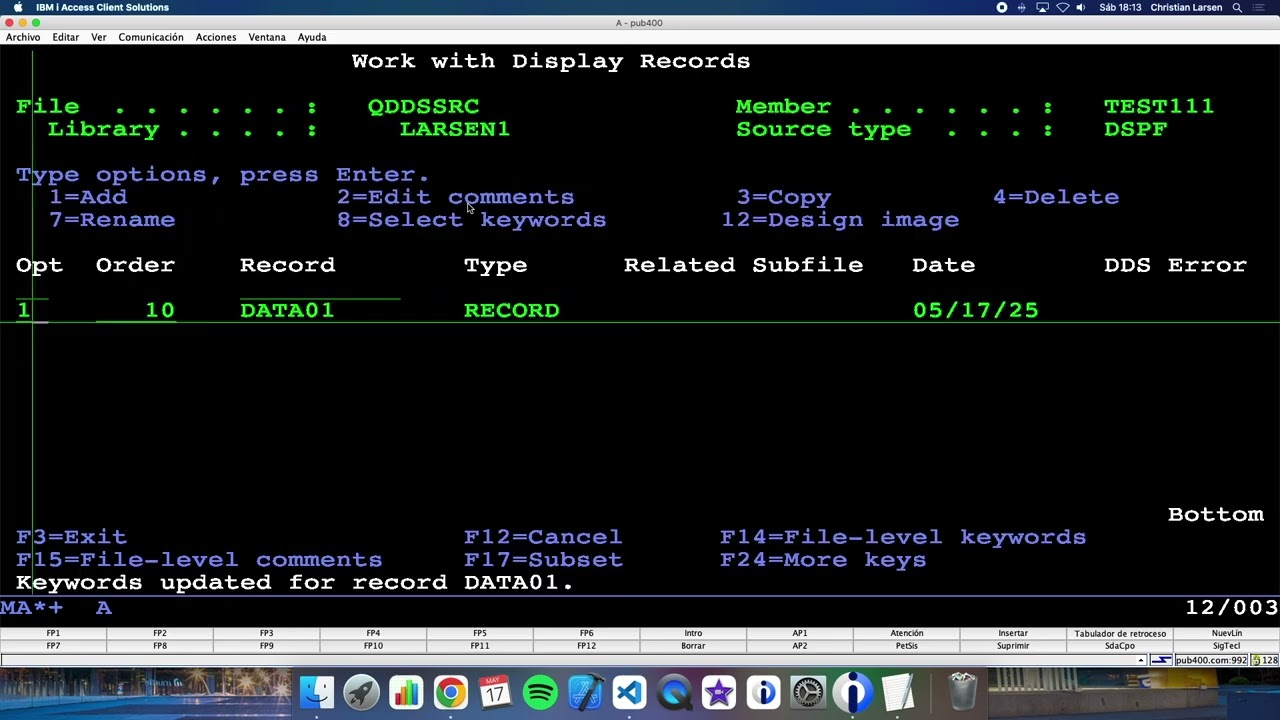Open the Archivo menu

(x=23, y=37)
